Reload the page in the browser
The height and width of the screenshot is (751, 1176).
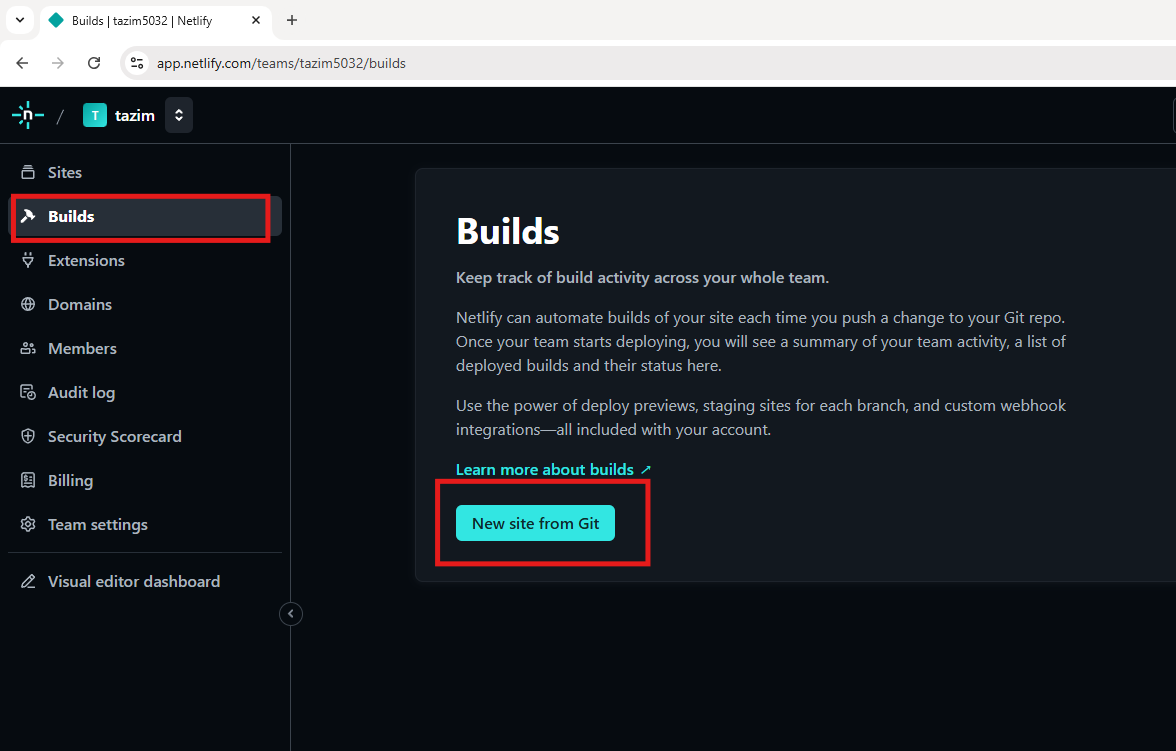click(94, 63)
